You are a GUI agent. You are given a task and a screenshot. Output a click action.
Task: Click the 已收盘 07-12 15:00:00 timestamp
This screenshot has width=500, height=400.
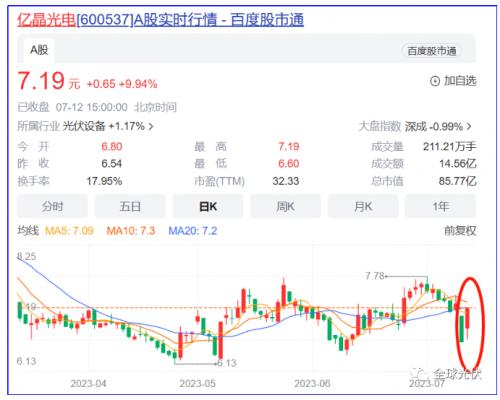pos(97,107)
